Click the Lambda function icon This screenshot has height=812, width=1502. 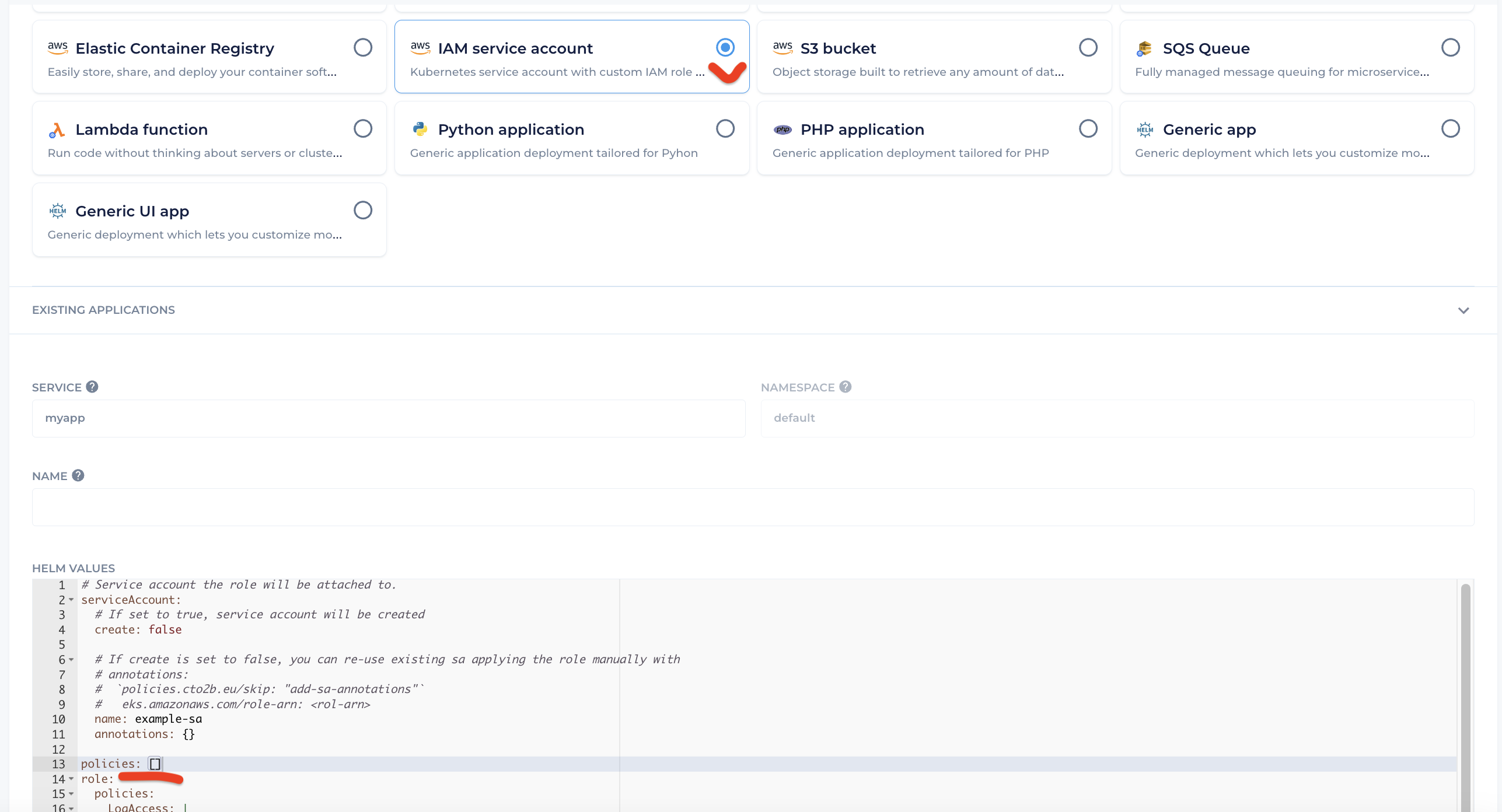click(57, 130)
